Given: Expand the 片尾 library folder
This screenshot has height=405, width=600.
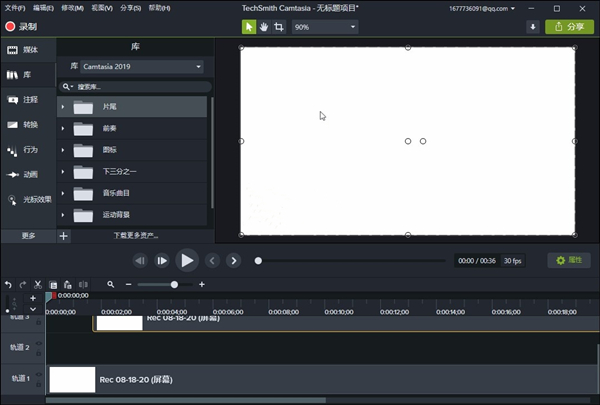Looking at the screenshot, I should [62, 106].
